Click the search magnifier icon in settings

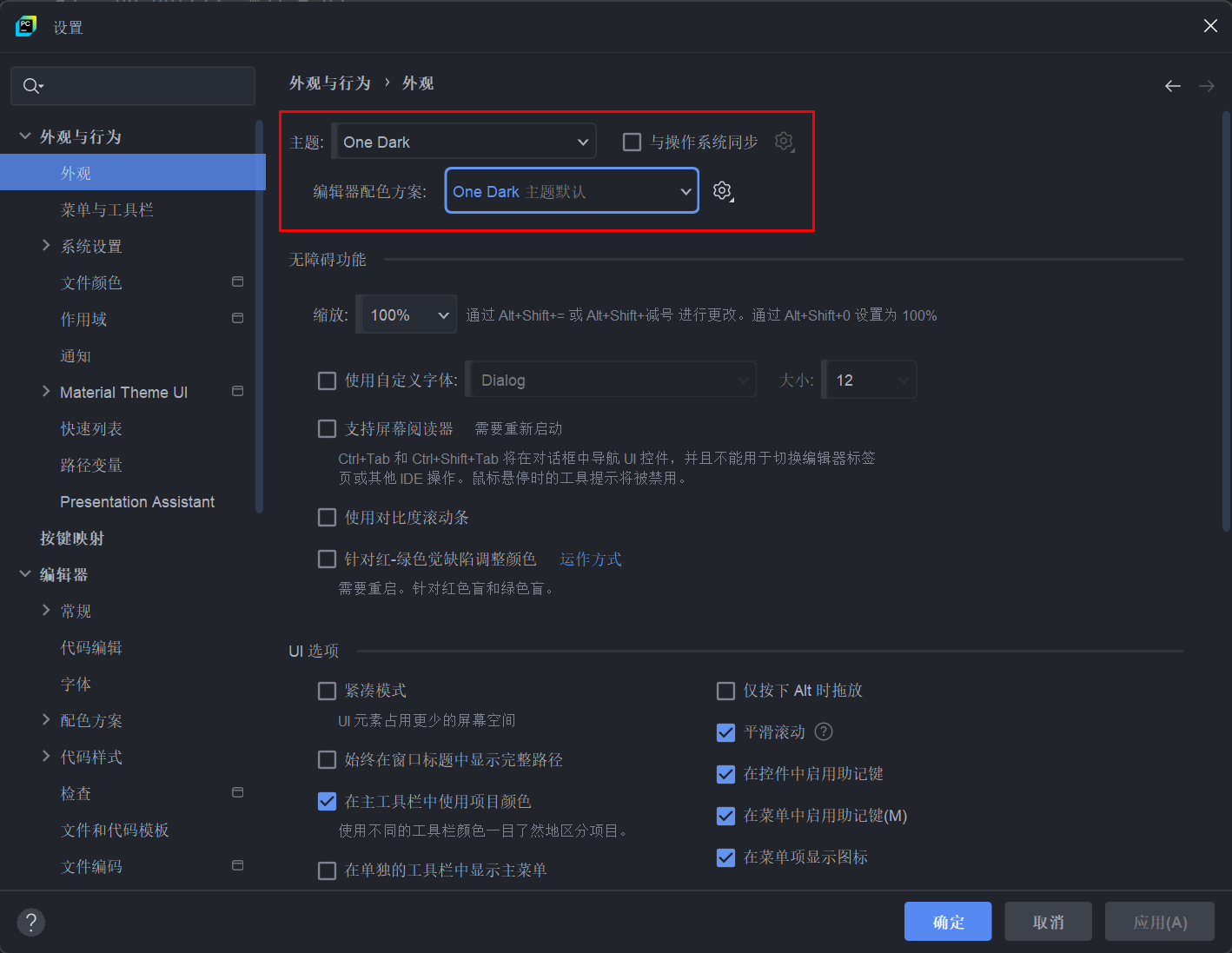coord(32,86)
